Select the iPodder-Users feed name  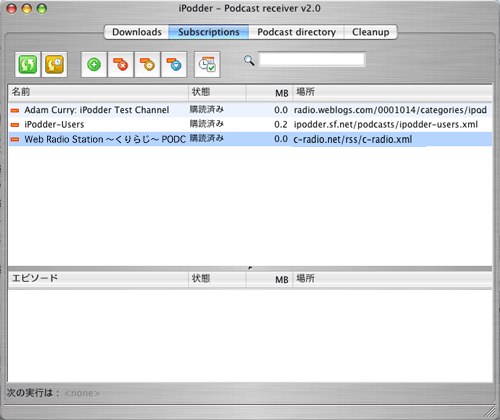pos(54,125)
